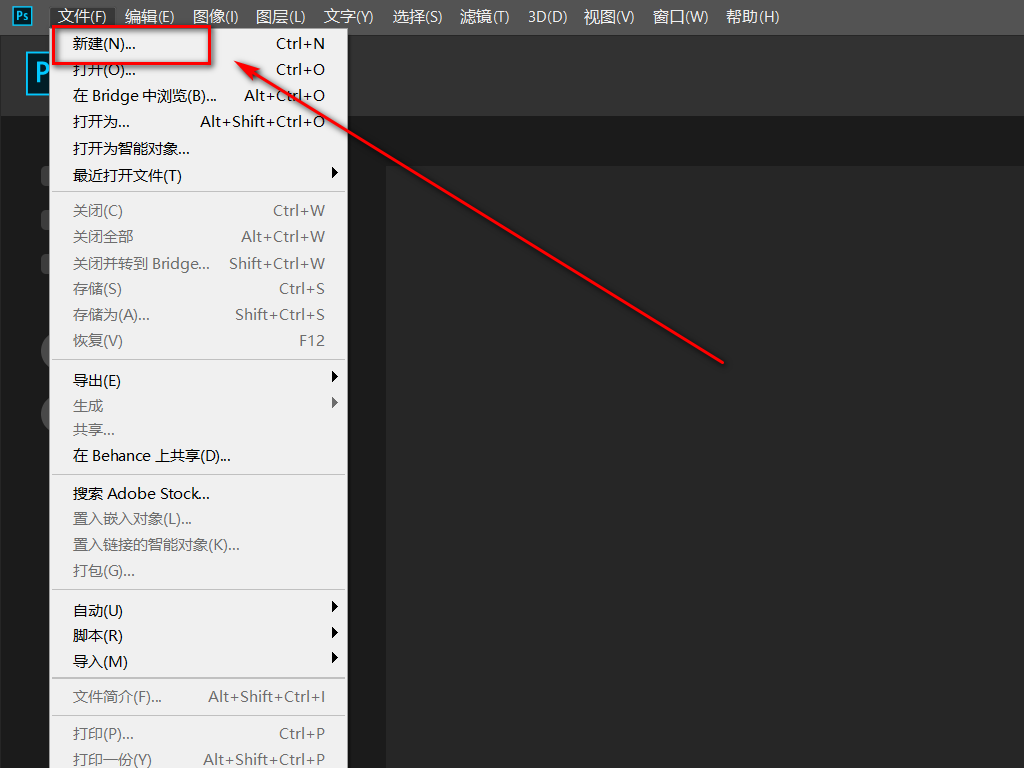This screenshot has width=1024, height=768.
Task: Select 打开为智能对象... entry
Action: (x=199, y=149)
